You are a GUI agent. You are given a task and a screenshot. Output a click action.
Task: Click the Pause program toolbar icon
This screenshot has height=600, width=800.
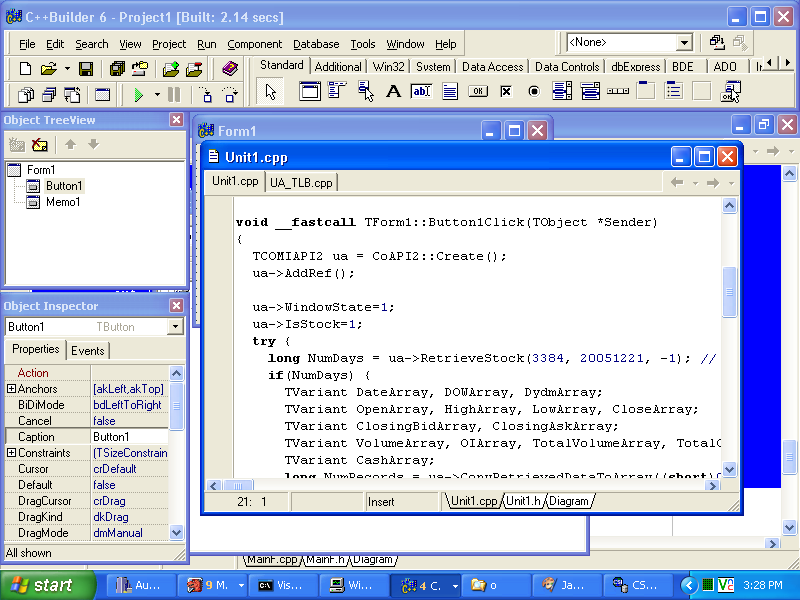[x=174, y=95]
